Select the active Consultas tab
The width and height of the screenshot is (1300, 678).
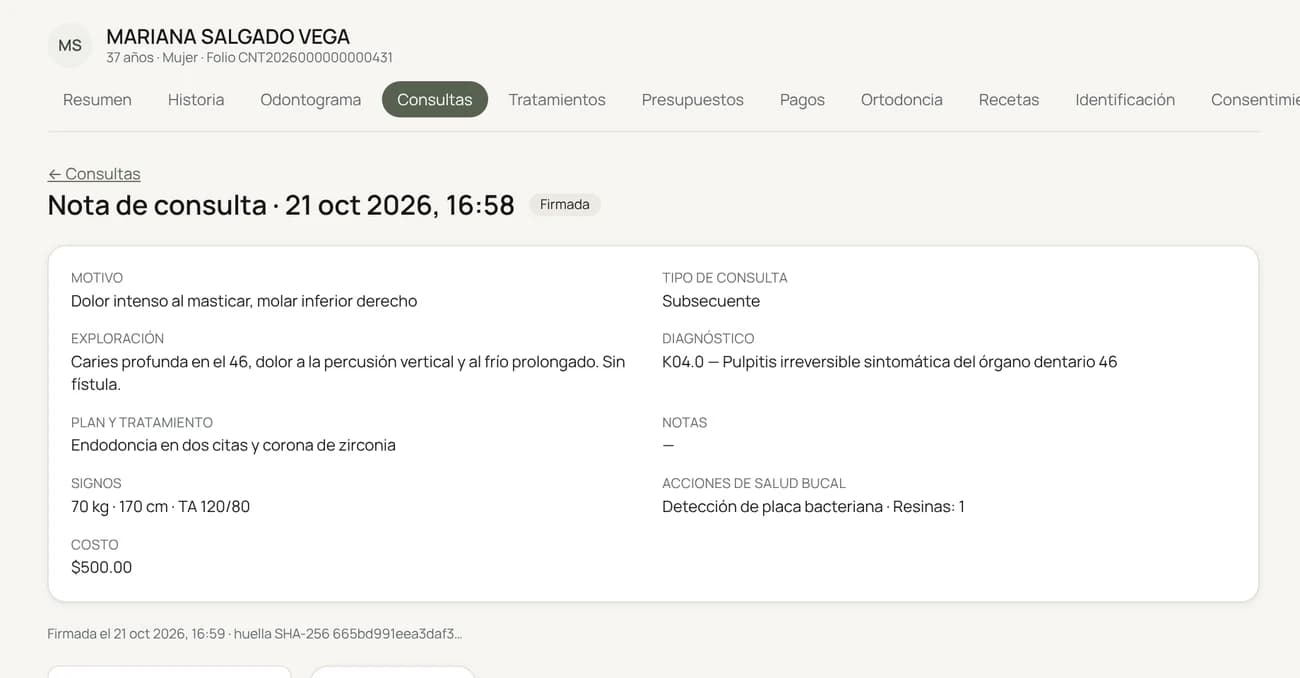click(435, 100)
